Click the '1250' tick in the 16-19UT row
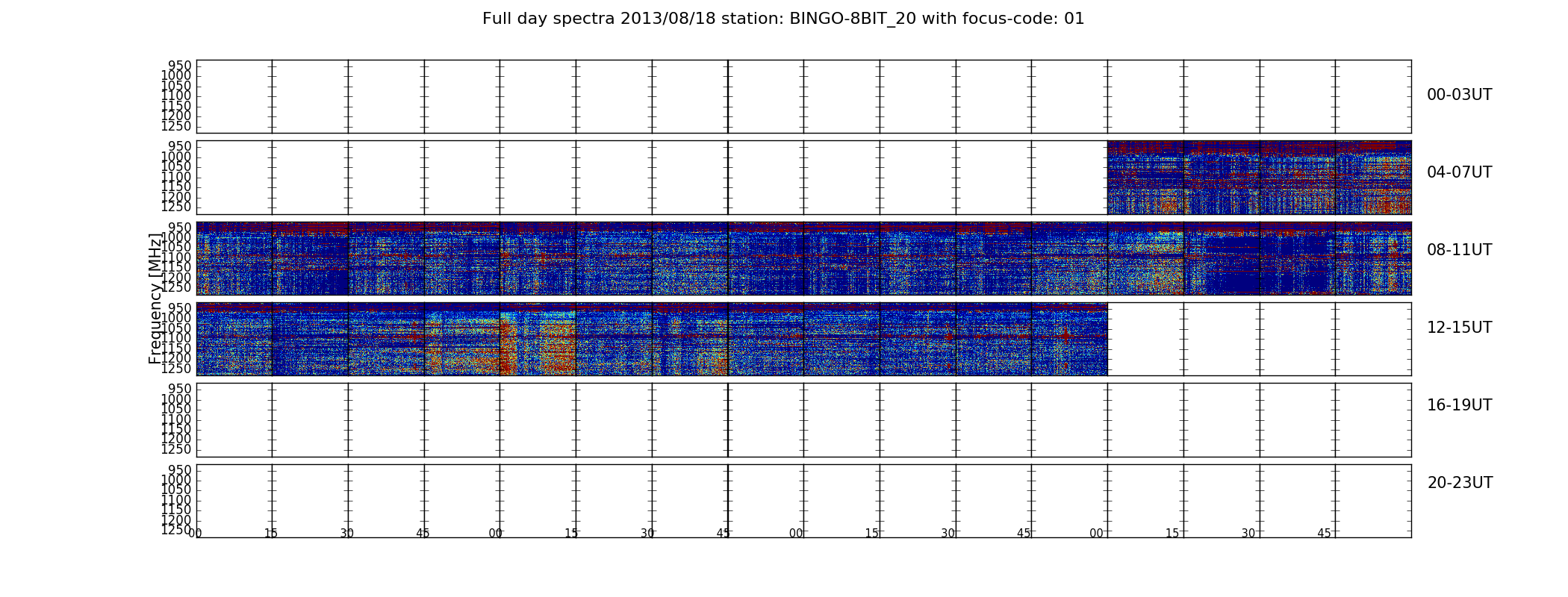This screenshot has width=1568, height=597. point(176,449)
